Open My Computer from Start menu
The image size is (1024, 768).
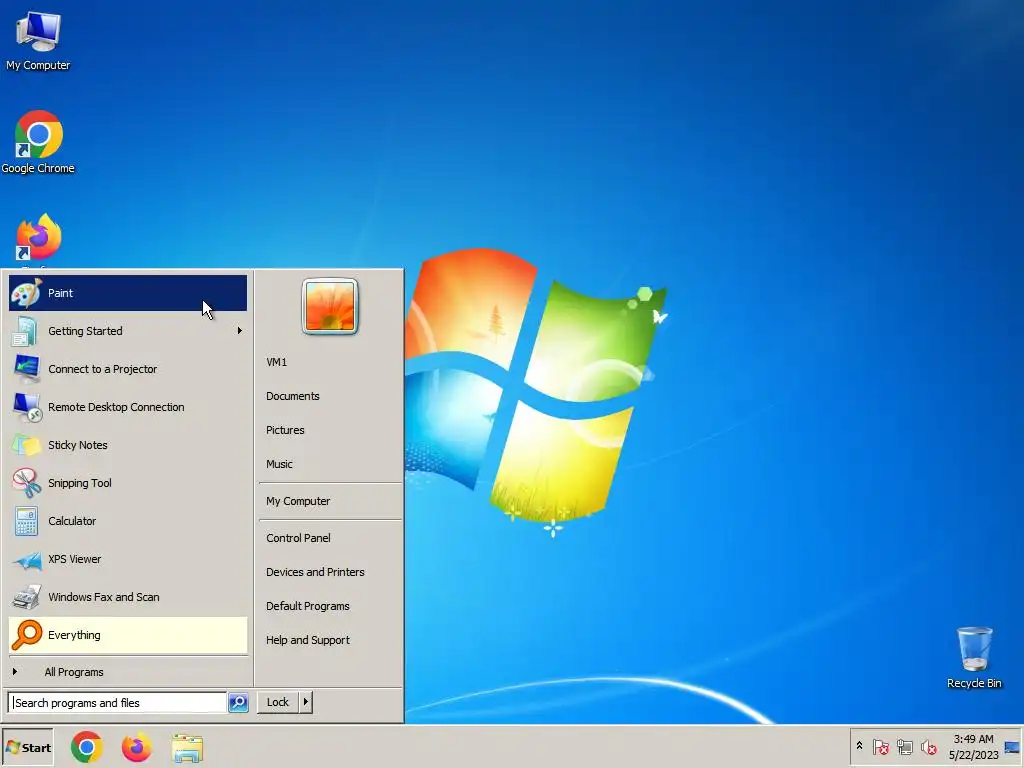point(298,502)
